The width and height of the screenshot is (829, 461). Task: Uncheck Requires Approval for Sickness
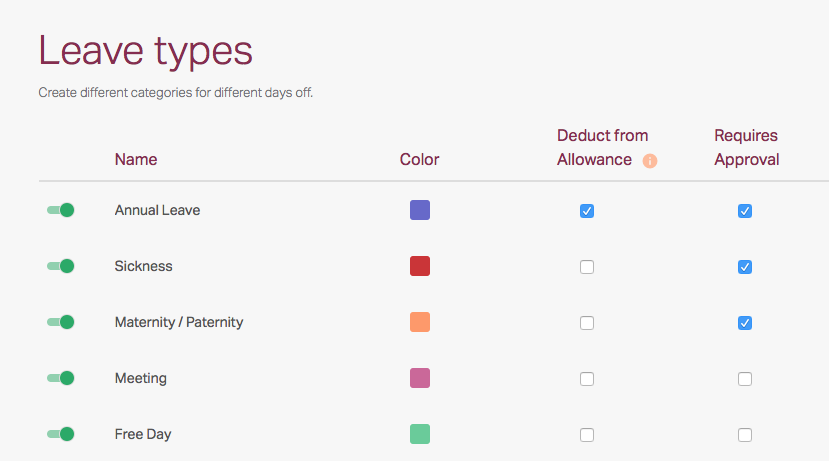(745, 267)
